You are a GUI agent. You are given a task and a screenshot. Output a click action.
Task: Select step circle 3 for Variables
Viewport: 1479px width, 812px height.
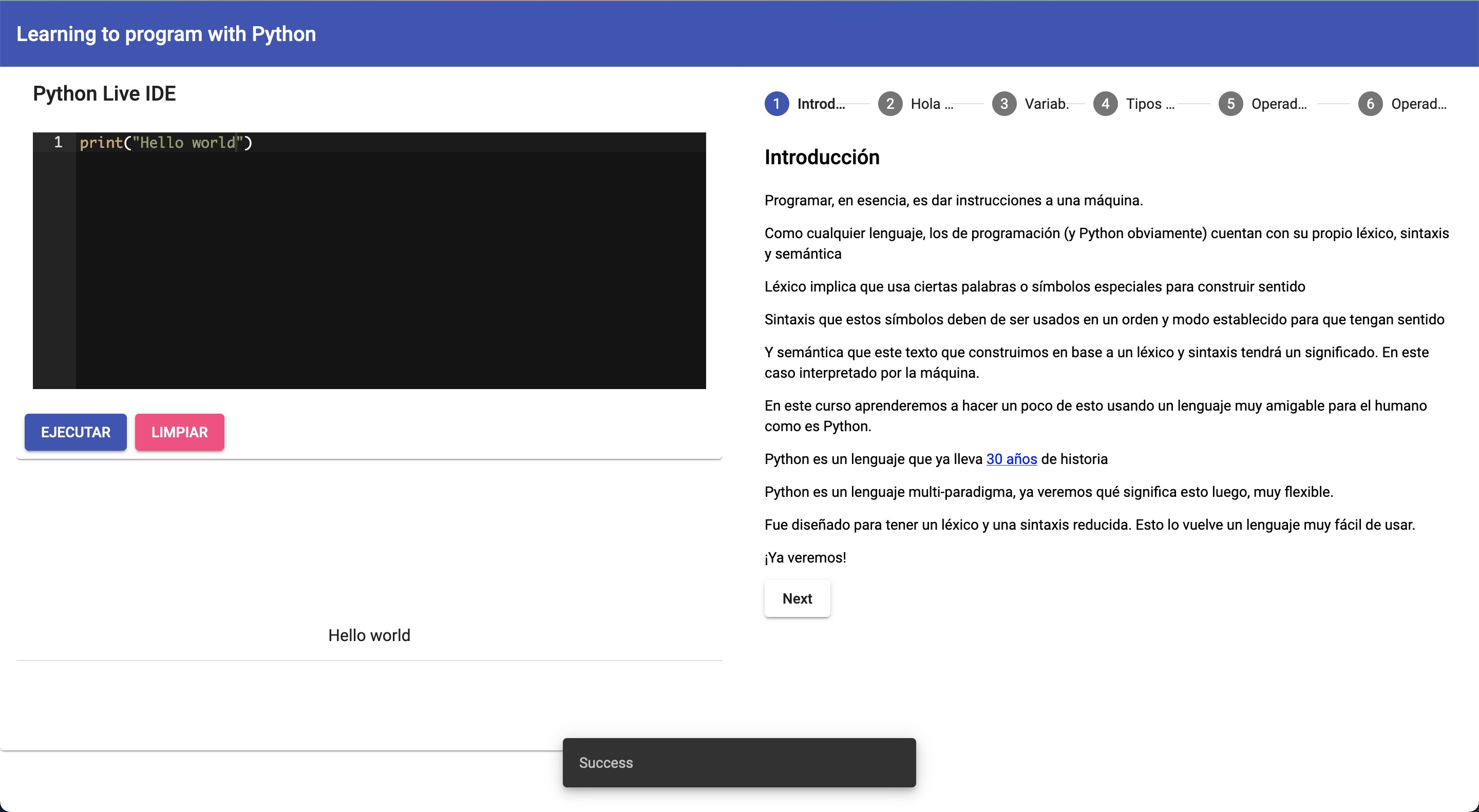click(x=1004, y=104)
